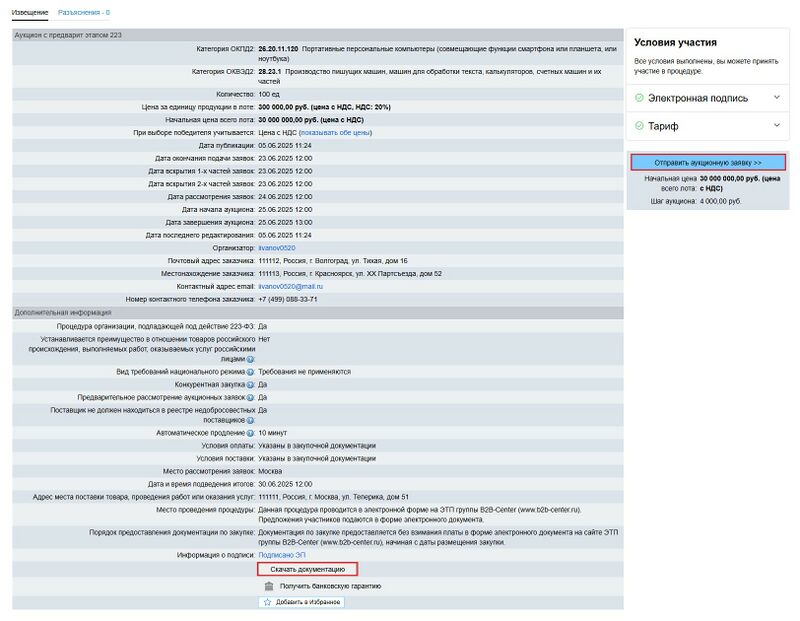Click the help icon beside реестре недобросовестных поставщиков
800x621 pixels.
pos(249,419)
